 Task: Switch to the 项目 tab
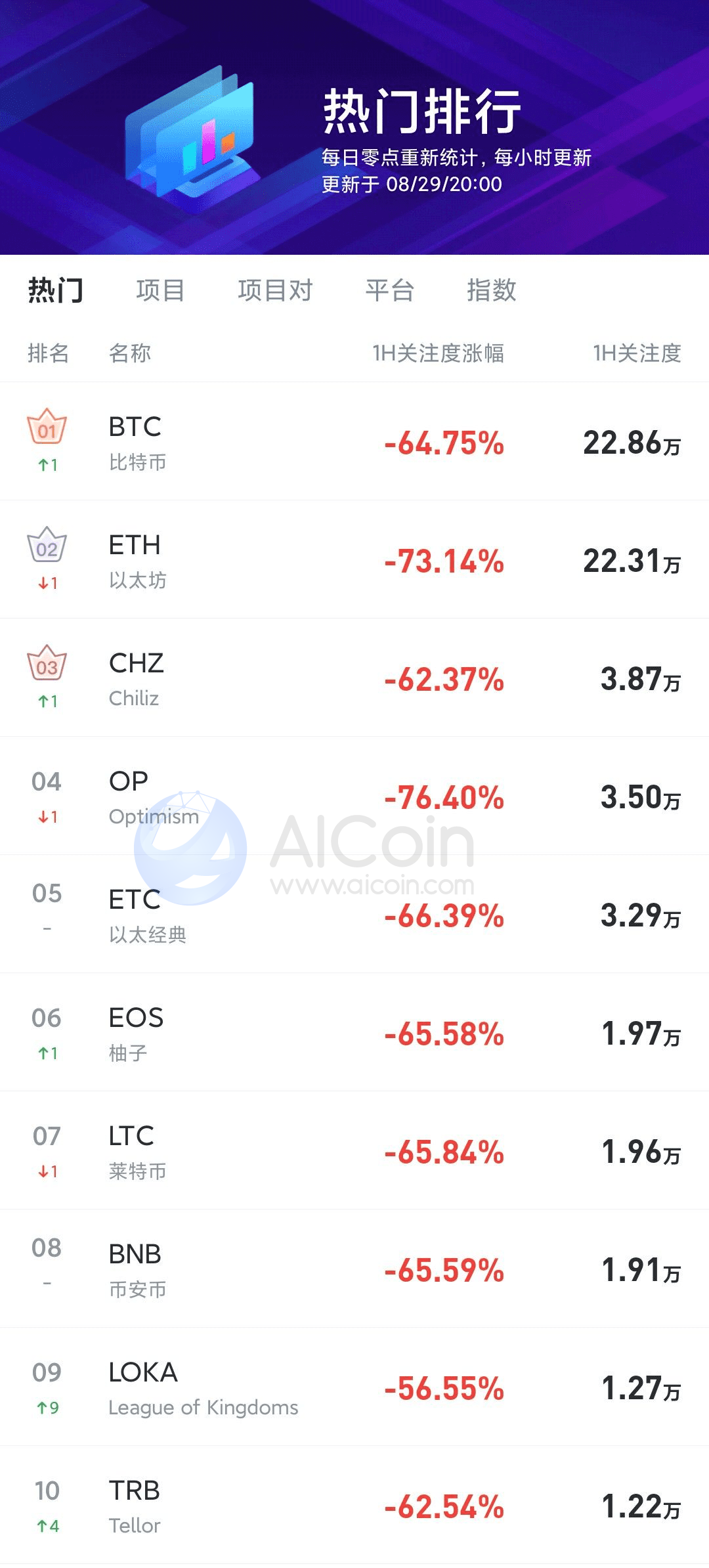[161, 290]
